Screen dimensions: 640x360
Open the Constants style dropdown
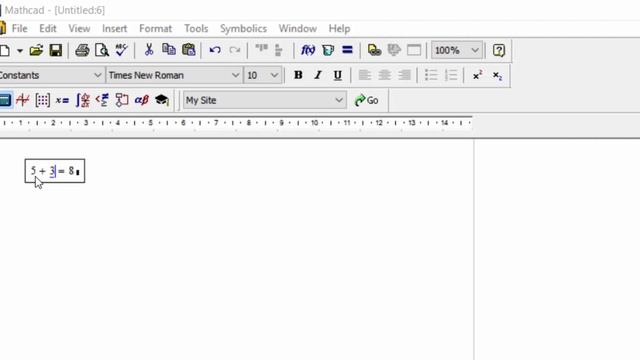pos(51,76)
